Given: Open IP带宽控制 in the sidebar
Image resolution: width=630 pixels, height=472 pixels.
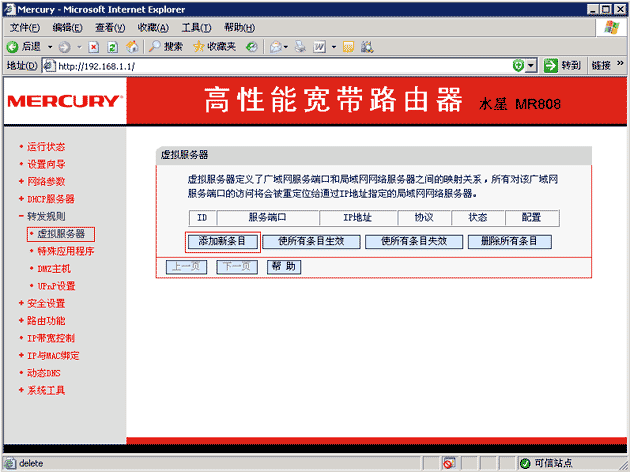Looking at the screenshot, I should (x=51, y=338).
